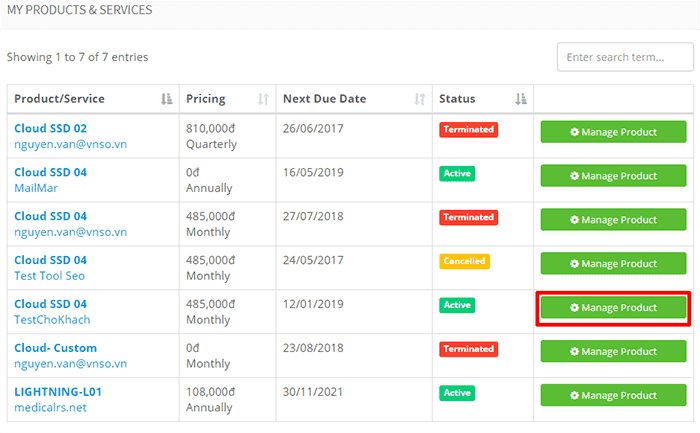Open Cloud SSD 04 link above TestChoKhach
The image size is (700, 433).
click(50, 304)
